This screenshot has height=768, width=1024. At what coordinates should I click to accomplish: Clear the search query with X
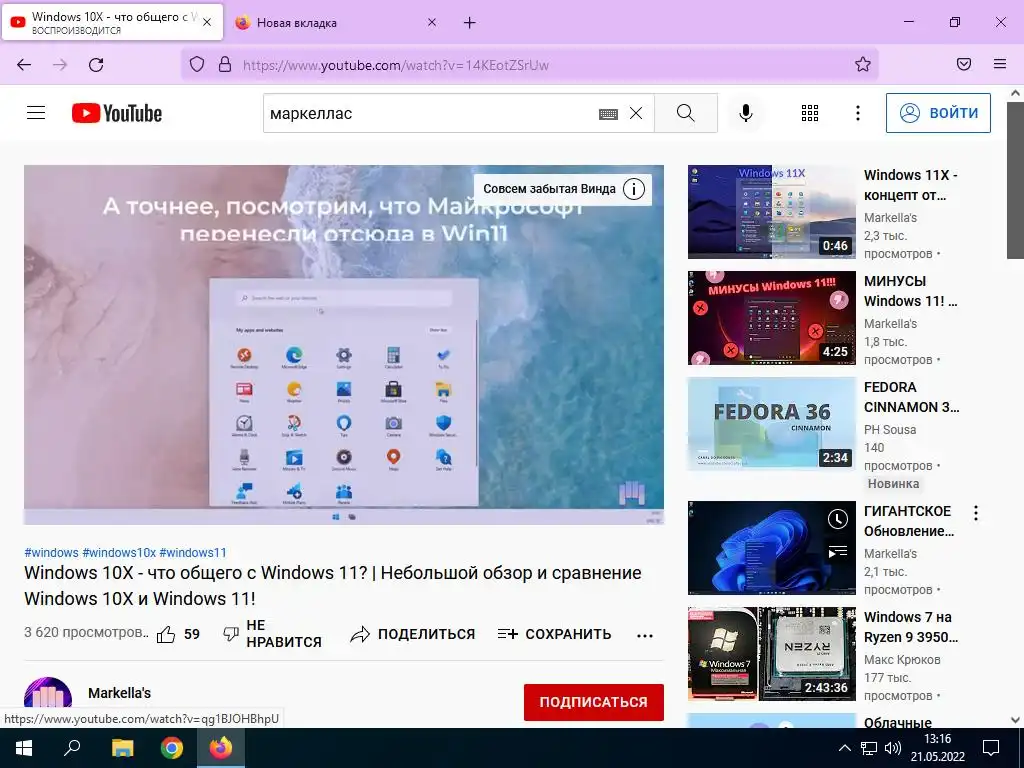(635, 114)
